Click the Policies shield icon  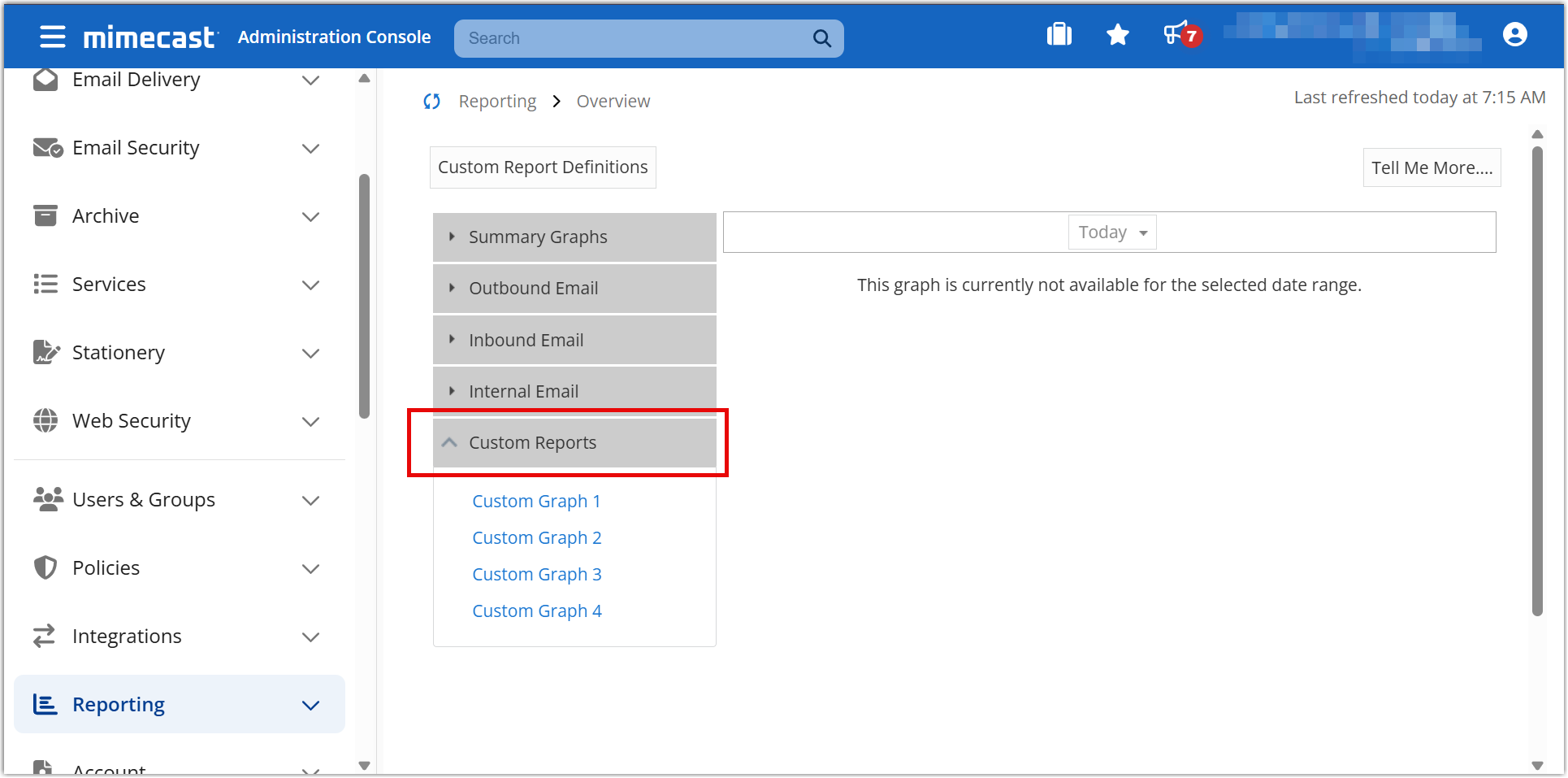(x=45, y=567)
